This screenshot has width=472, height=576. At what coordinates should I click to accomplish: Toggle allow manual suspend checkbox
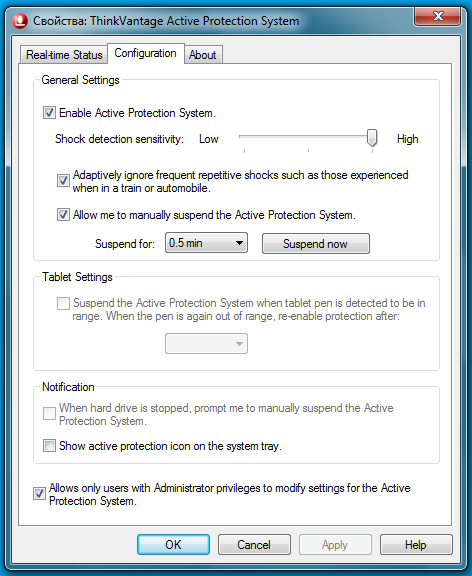63,215
